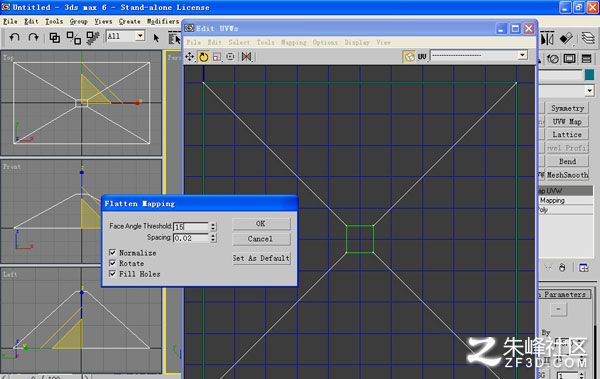Open the File menu in 3ds max
This screenshot has height=379, width=600.
coord(10,21)
